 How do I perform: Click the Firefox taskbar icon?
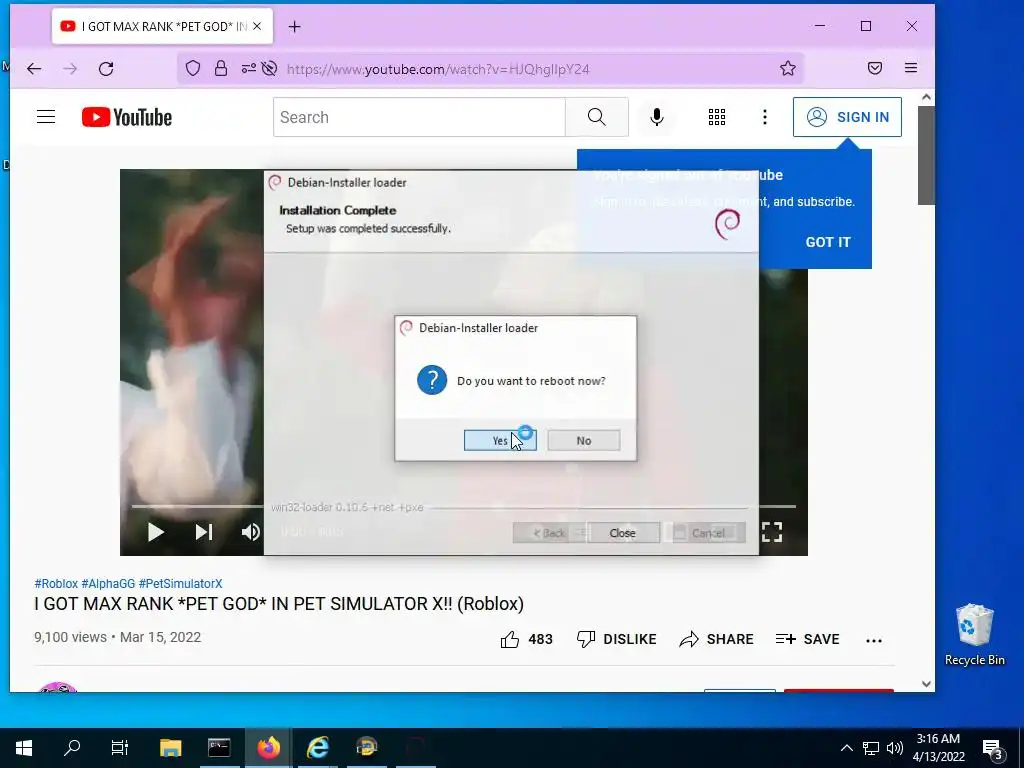pos(268,748)
